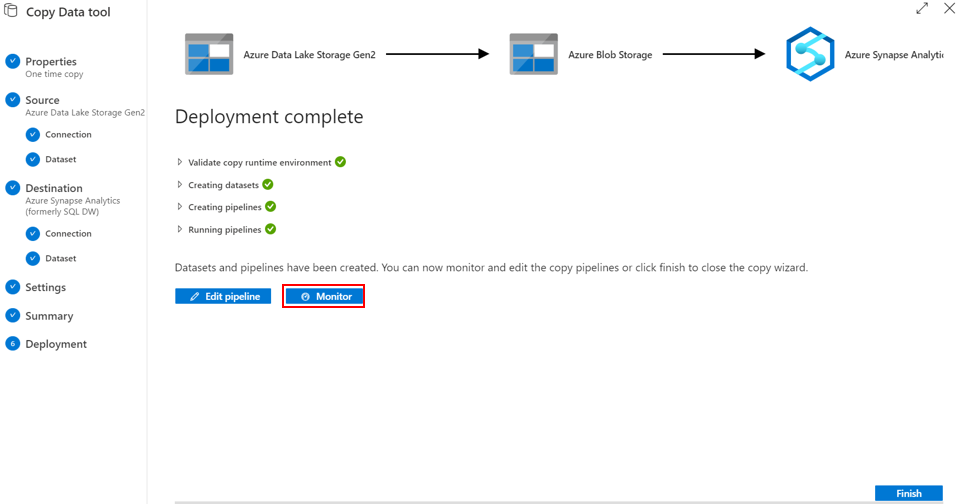
Task: Click the pencil icon on Edit pipeline
Action: point(195,296)
